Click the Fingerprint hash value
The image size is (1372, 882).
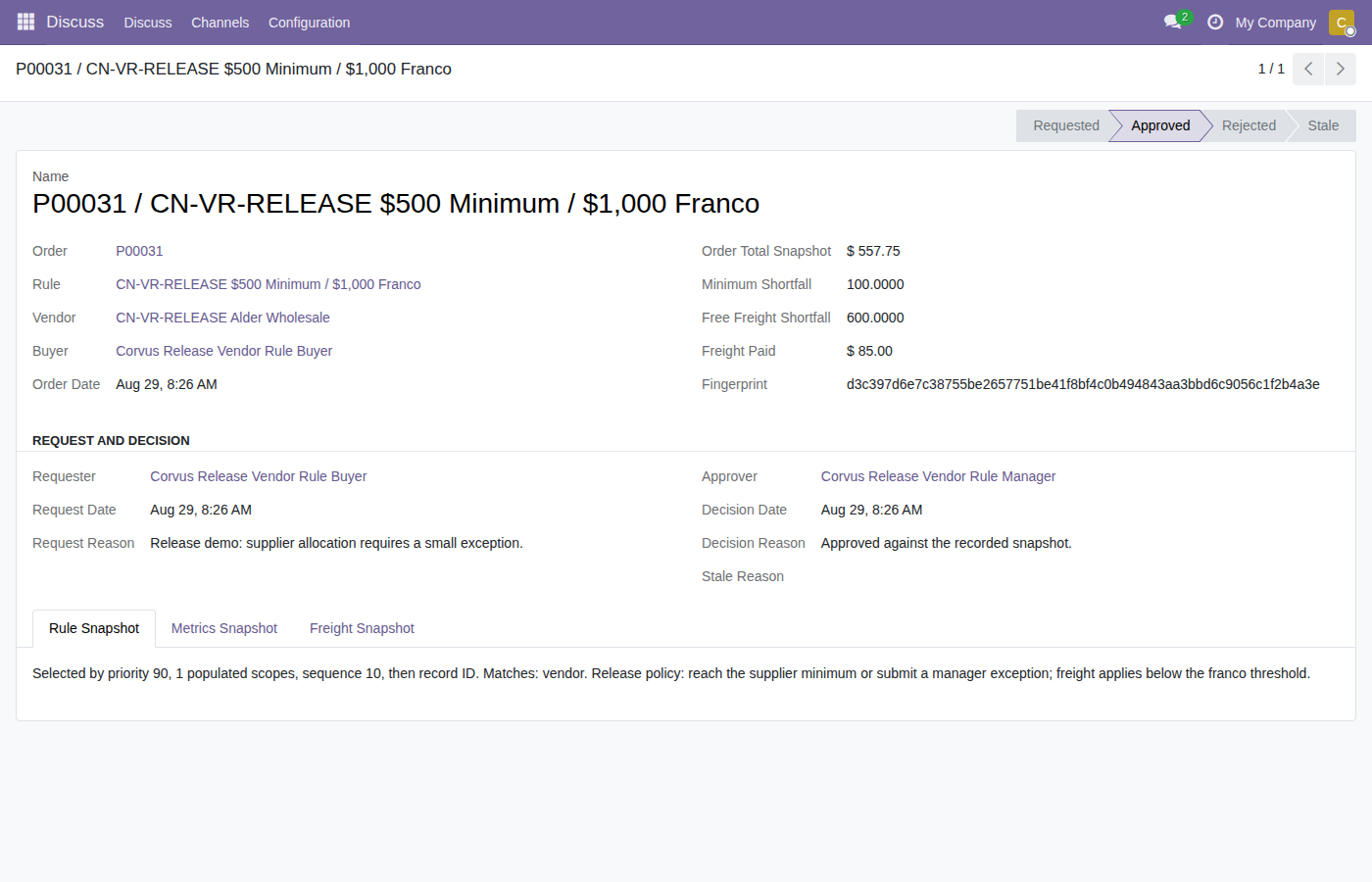pos(1083,384)
